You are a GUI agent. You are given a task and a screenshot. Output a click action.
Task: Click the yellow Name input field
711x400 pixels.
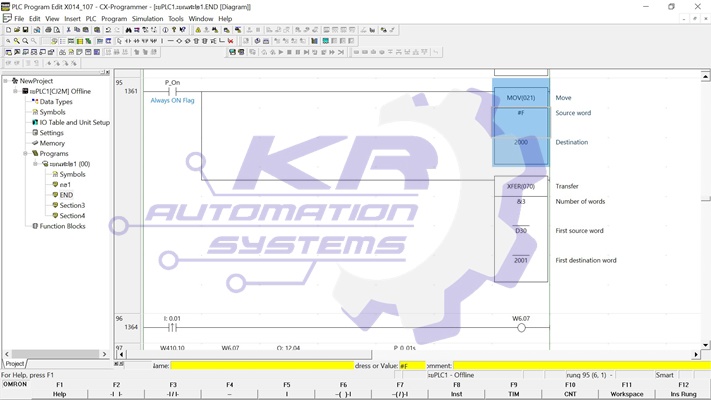(x=260, y=366)
